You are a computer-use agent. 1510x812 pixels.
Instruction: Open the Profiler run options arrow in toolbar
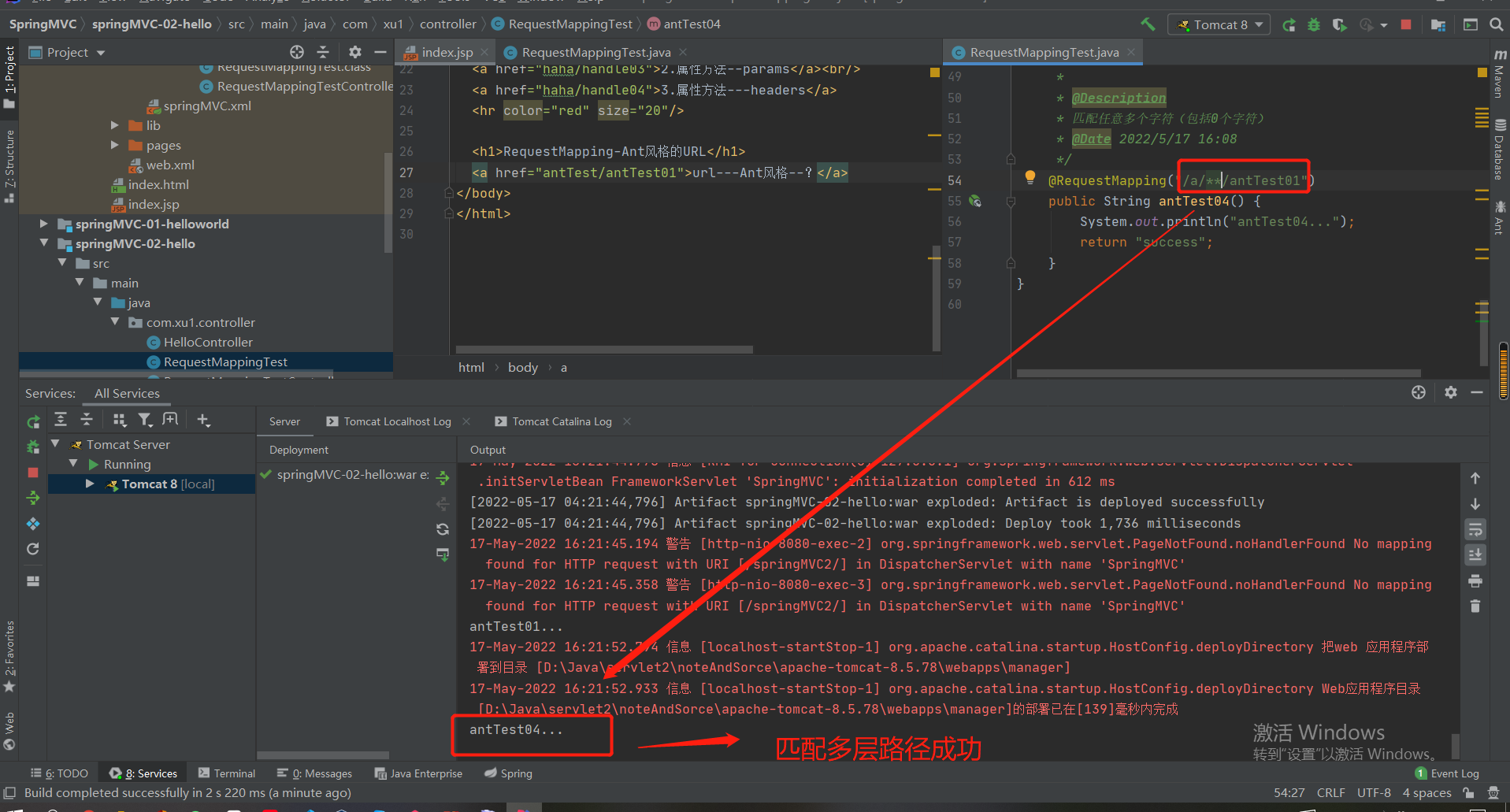(1384, 25)
